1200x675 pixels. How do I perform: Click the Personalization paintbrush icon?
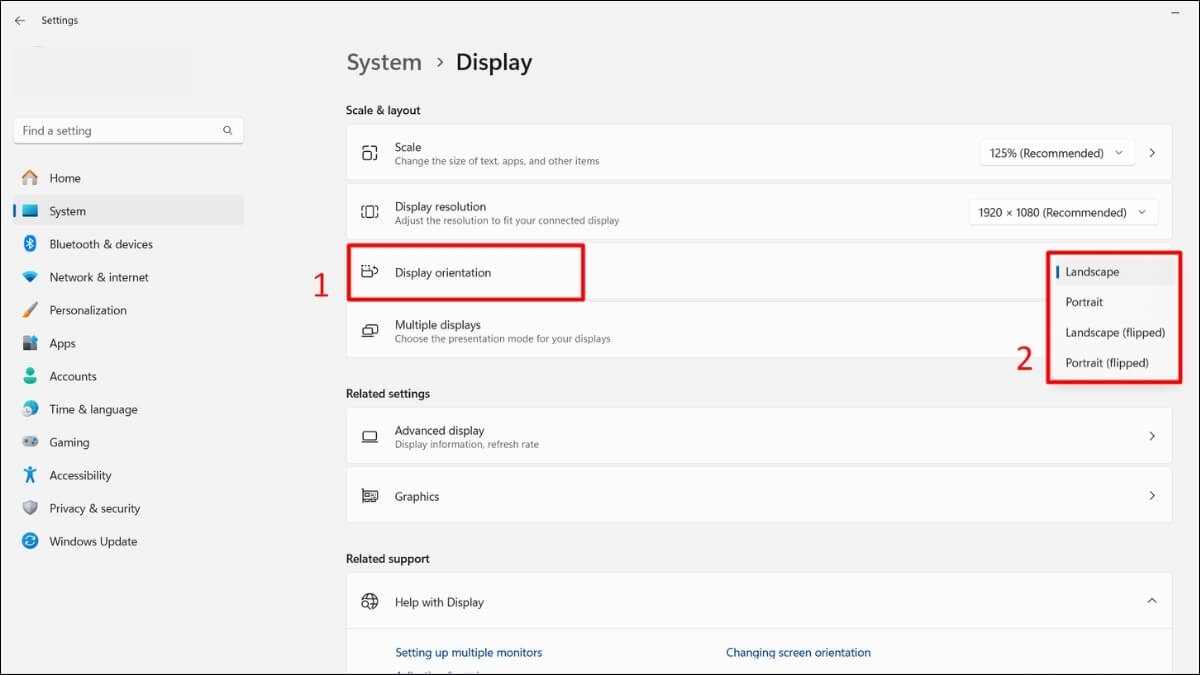pyautogui.click(x=30, y=310)
